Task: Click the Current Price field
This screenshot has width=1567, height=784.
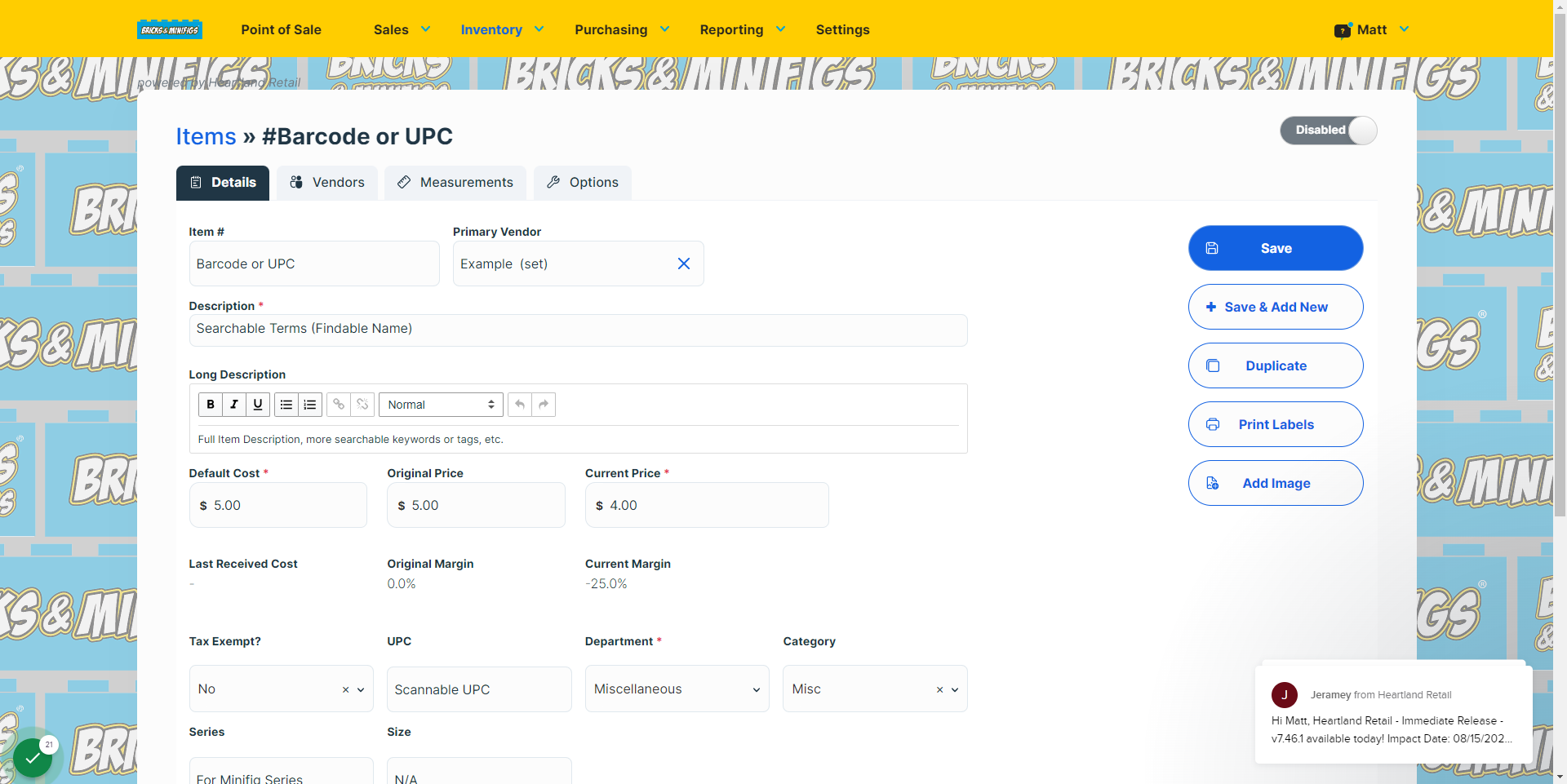Action: click(707, 505)
